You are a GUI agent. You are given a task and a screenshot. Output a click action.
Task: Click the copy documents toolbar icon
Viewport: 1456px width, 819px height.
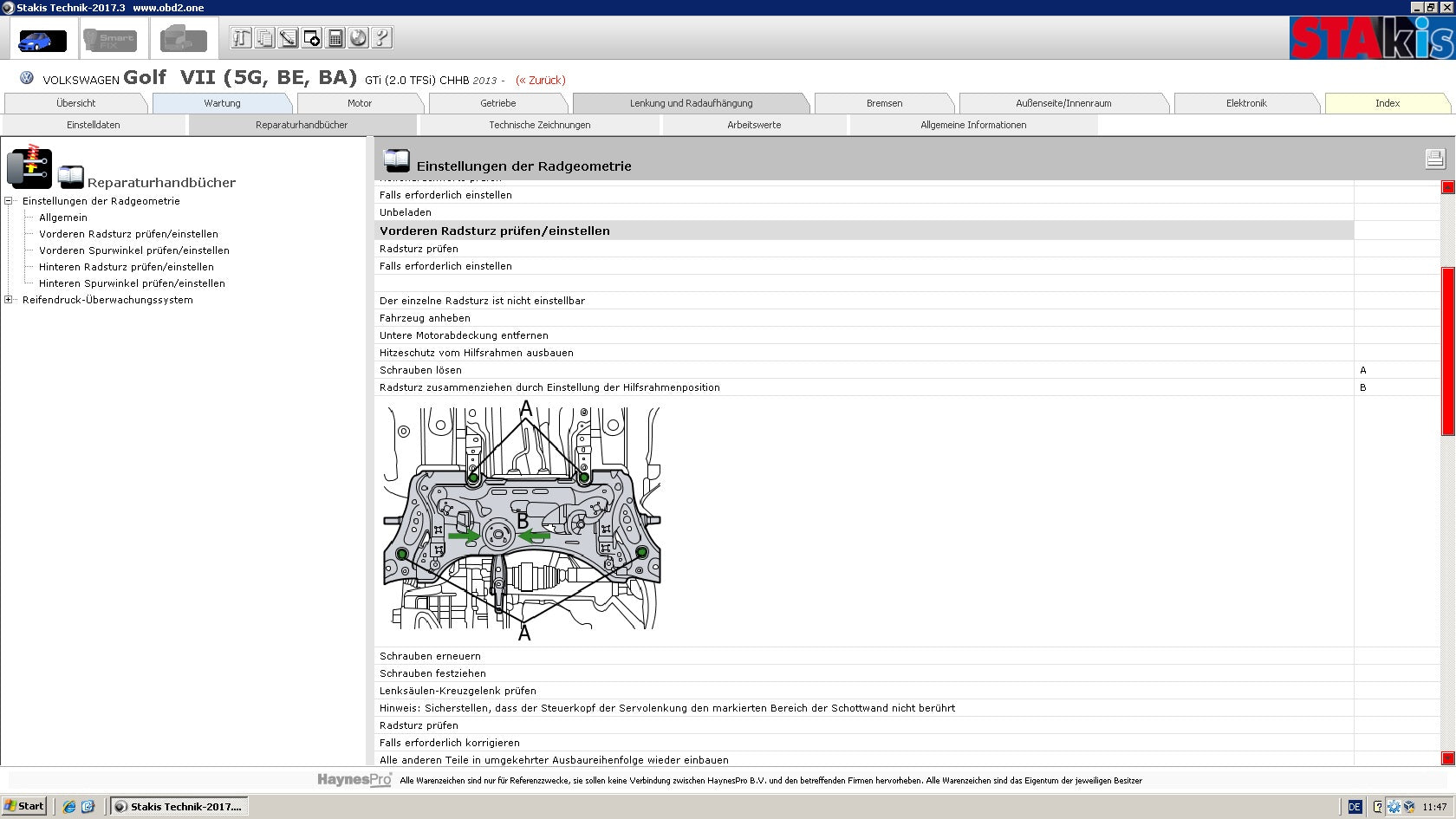pos(265,37)
